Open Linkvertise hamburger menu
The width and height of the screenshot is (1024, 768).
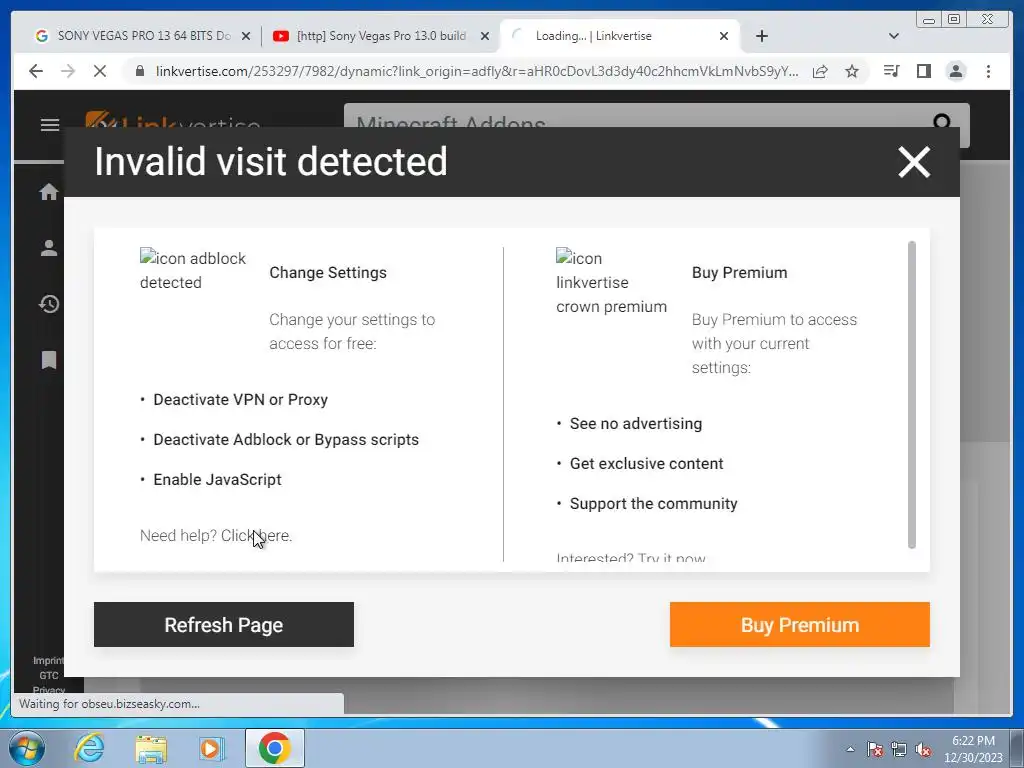(50, 125)
